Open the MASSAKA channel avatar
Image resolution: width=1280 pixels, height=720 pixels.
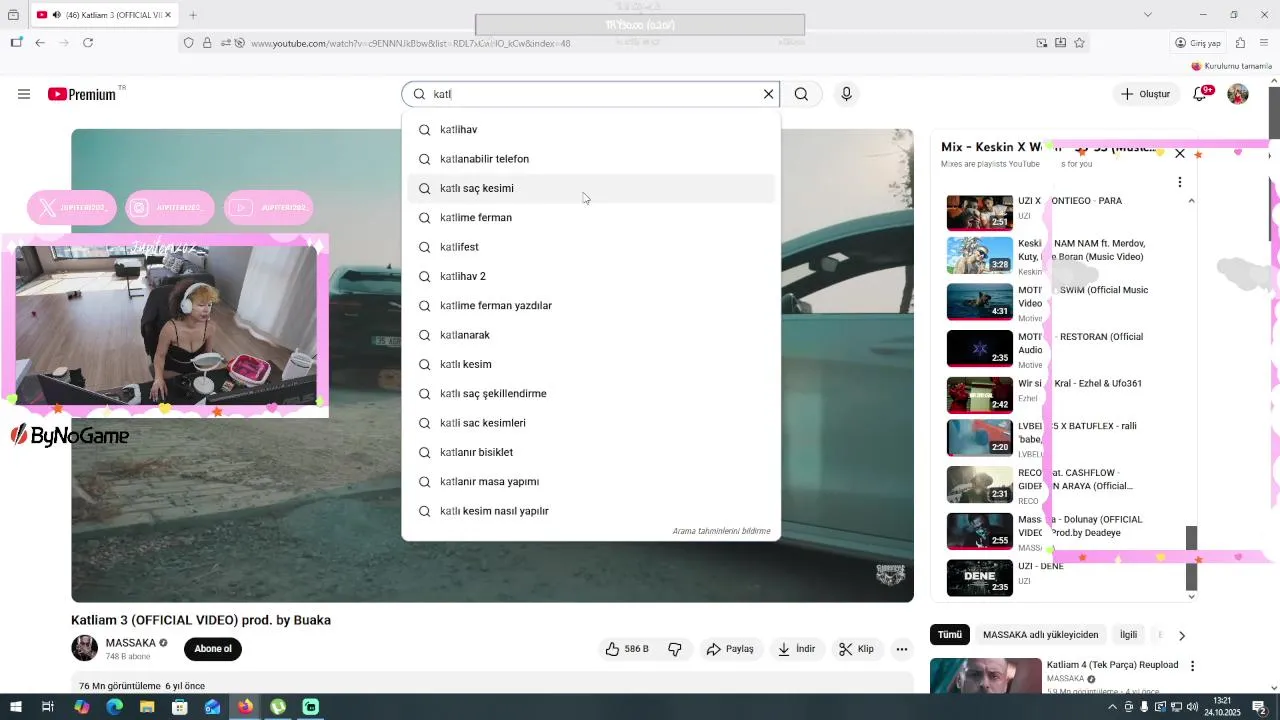pyautogui.click(x=84, y=648)
